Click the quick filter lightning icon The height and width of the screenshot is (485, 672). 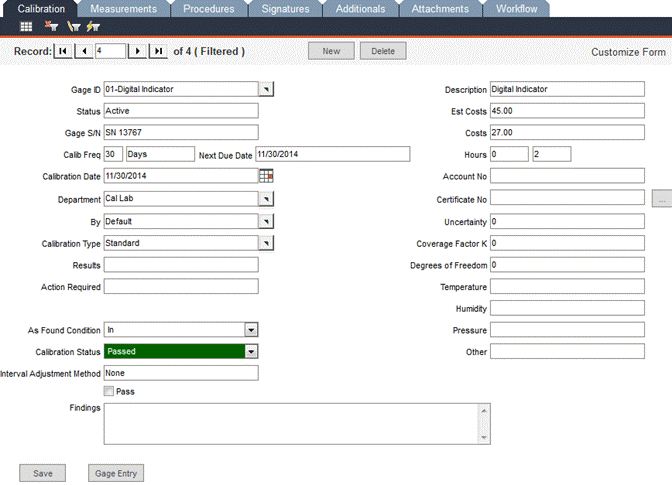tap(92, 27)
